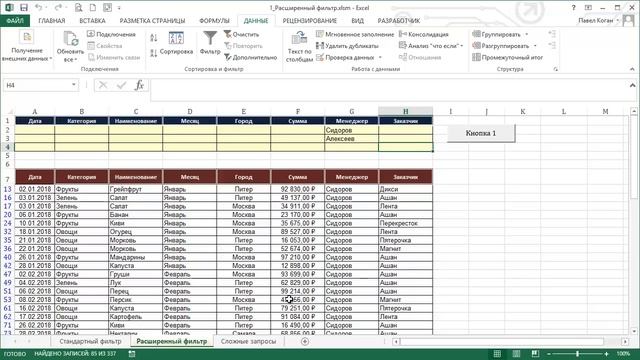Collapse the ribbon with the arrow
Viewport: 640px width, 360px height.
point(632,69)
